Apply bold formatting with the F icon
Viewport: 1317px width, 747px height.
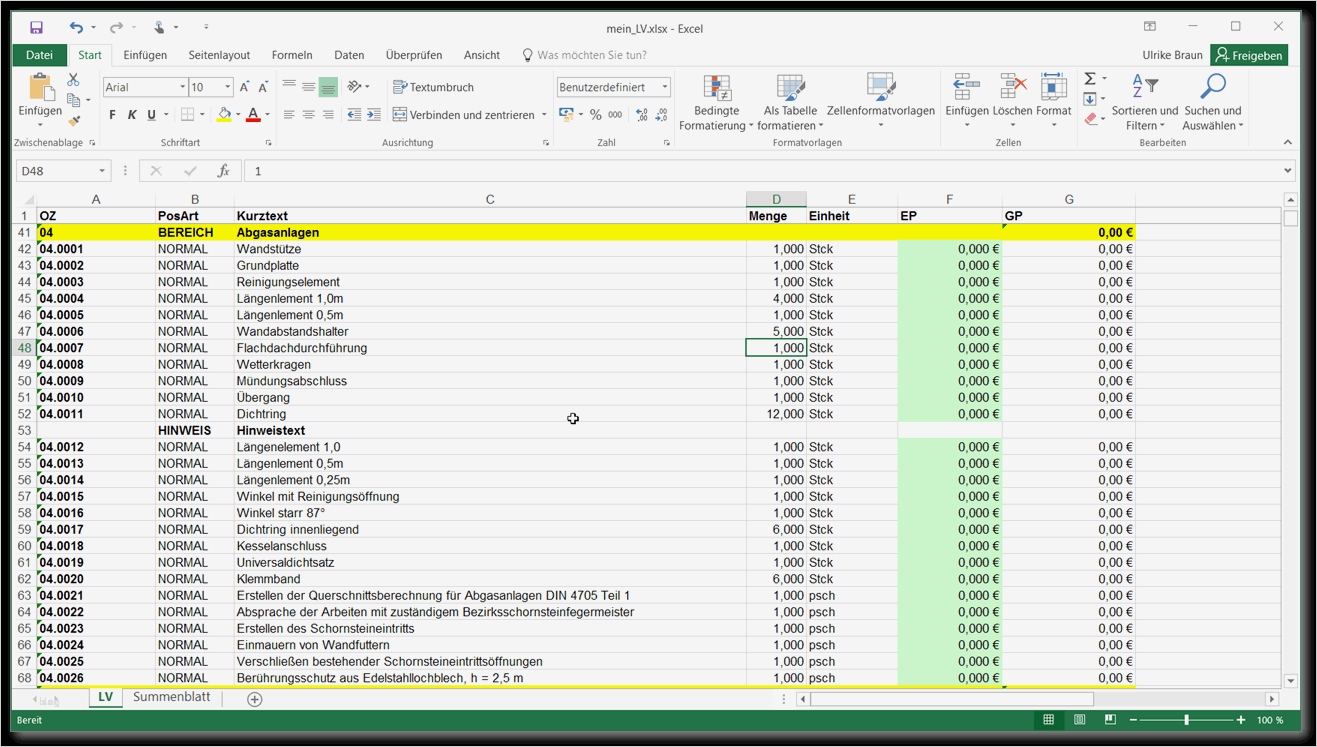coord(111,114)
